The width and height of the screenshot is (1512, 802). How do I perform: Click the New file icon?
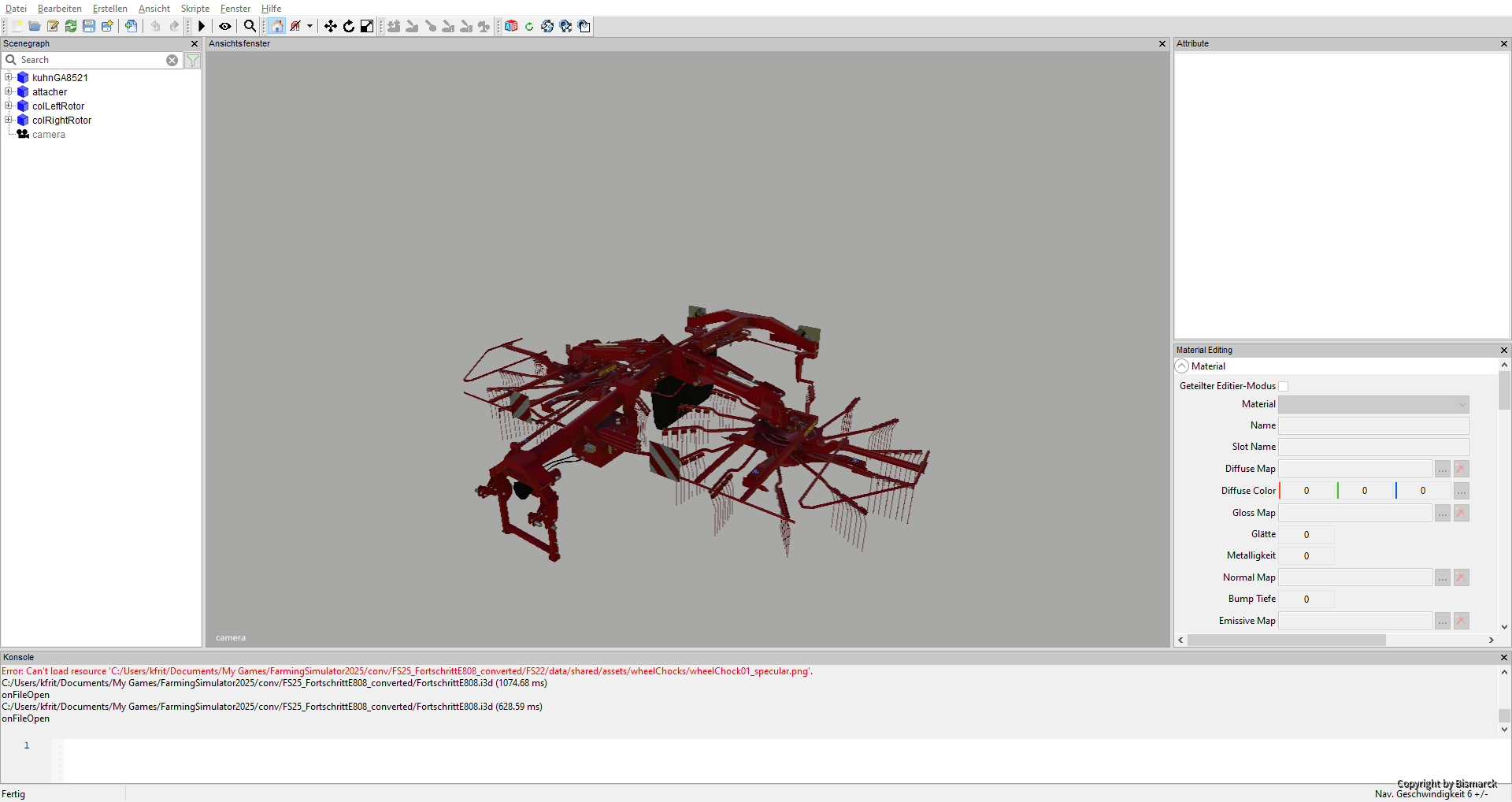tap(17, 26)
